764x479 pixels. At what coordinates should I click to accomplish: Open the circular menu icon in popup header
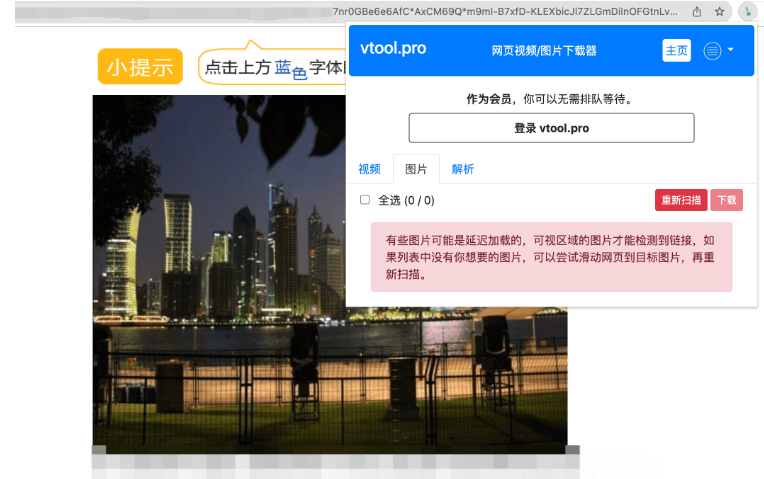pos(712,51)
